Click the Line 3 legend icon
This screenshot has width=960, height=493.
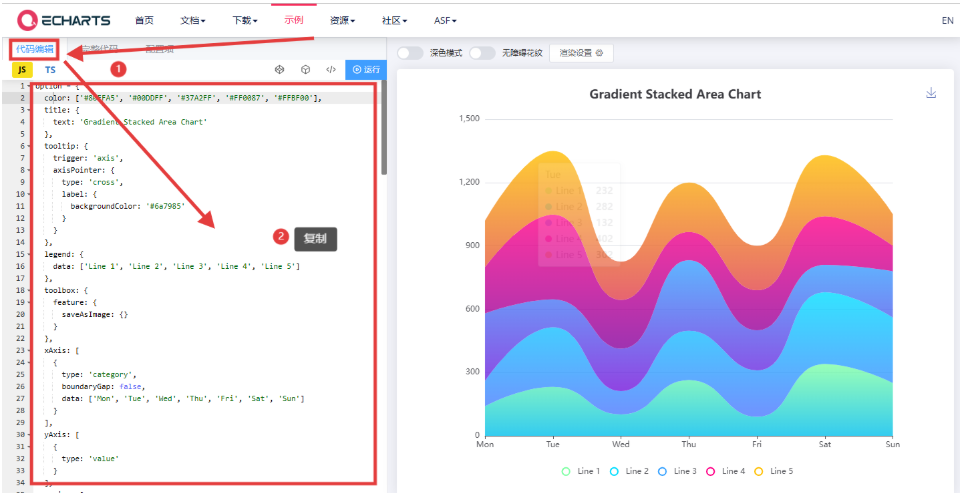[663, 471]
